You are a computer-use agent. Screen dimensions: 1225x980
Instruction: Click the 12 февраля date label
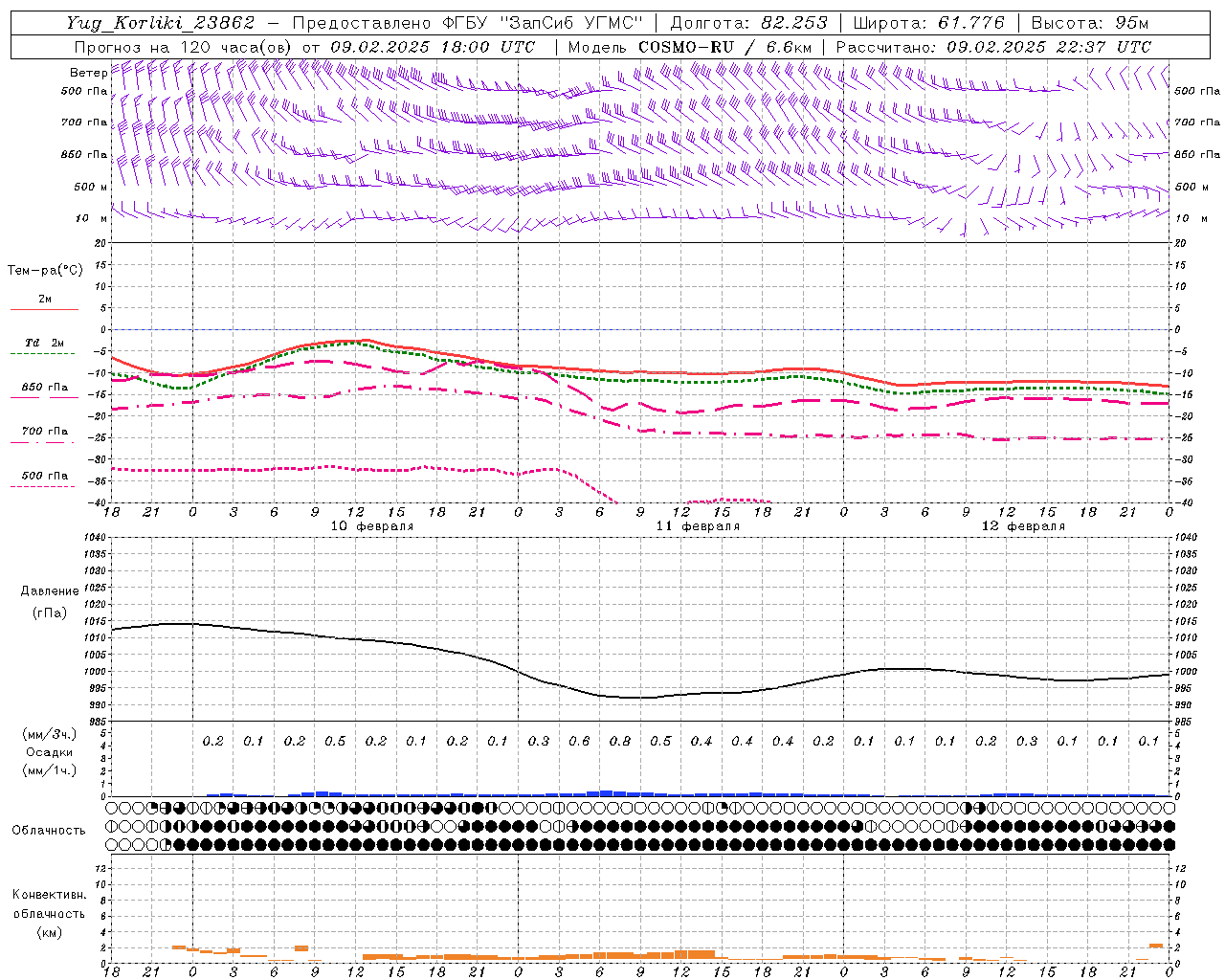[1023, 526]
